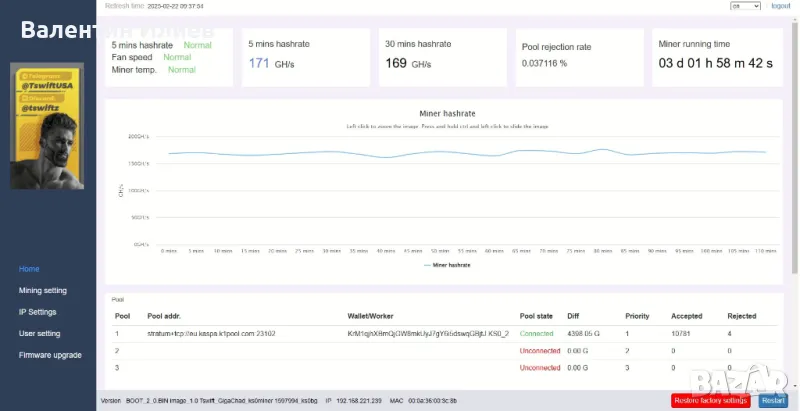Click the Unconnected state for pool 2
Image resolution: width=800 pixels, height=411 pixels.
540,351
